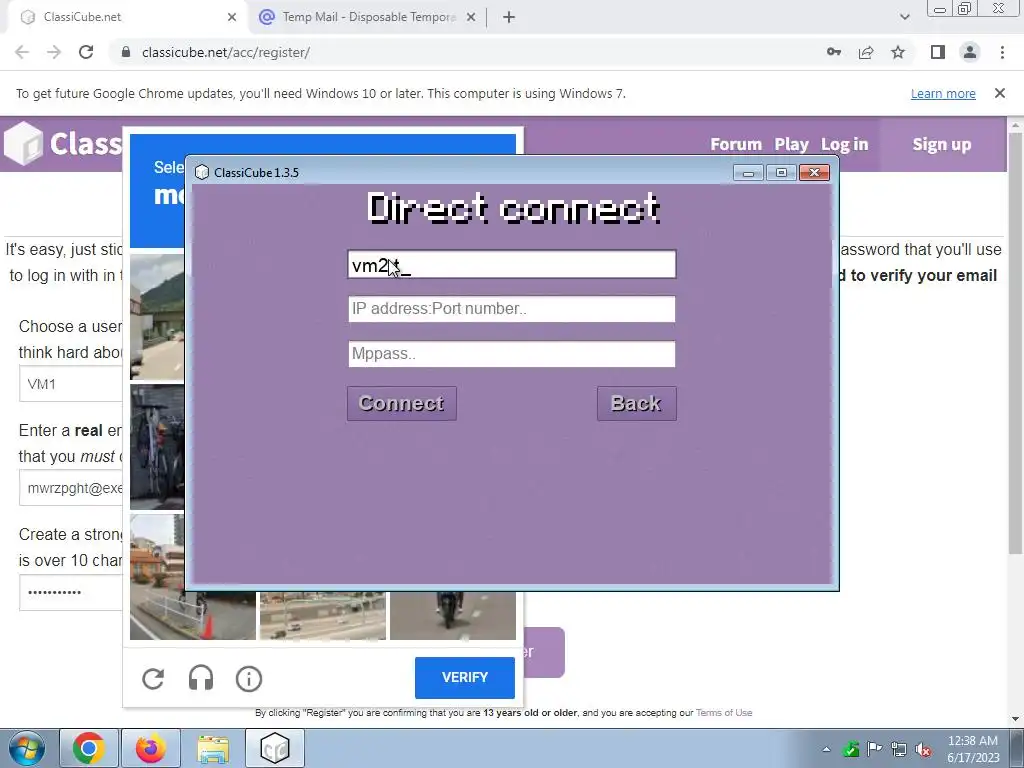This screenshot has height=768, width=1024.
Task: Go back to the previous page
Action: click(x=22, y=52)
